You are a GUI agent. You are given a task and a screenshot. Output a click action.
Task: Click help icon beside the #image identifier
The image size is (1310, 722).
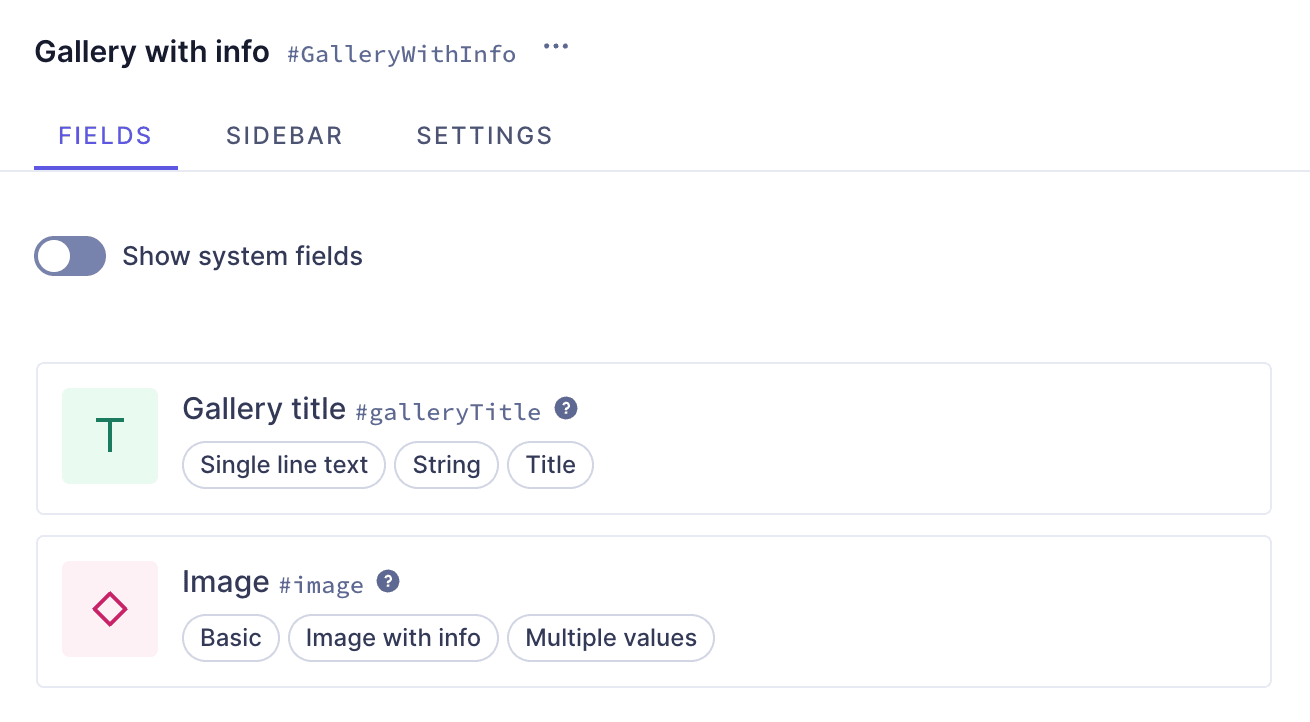(388, 582)
